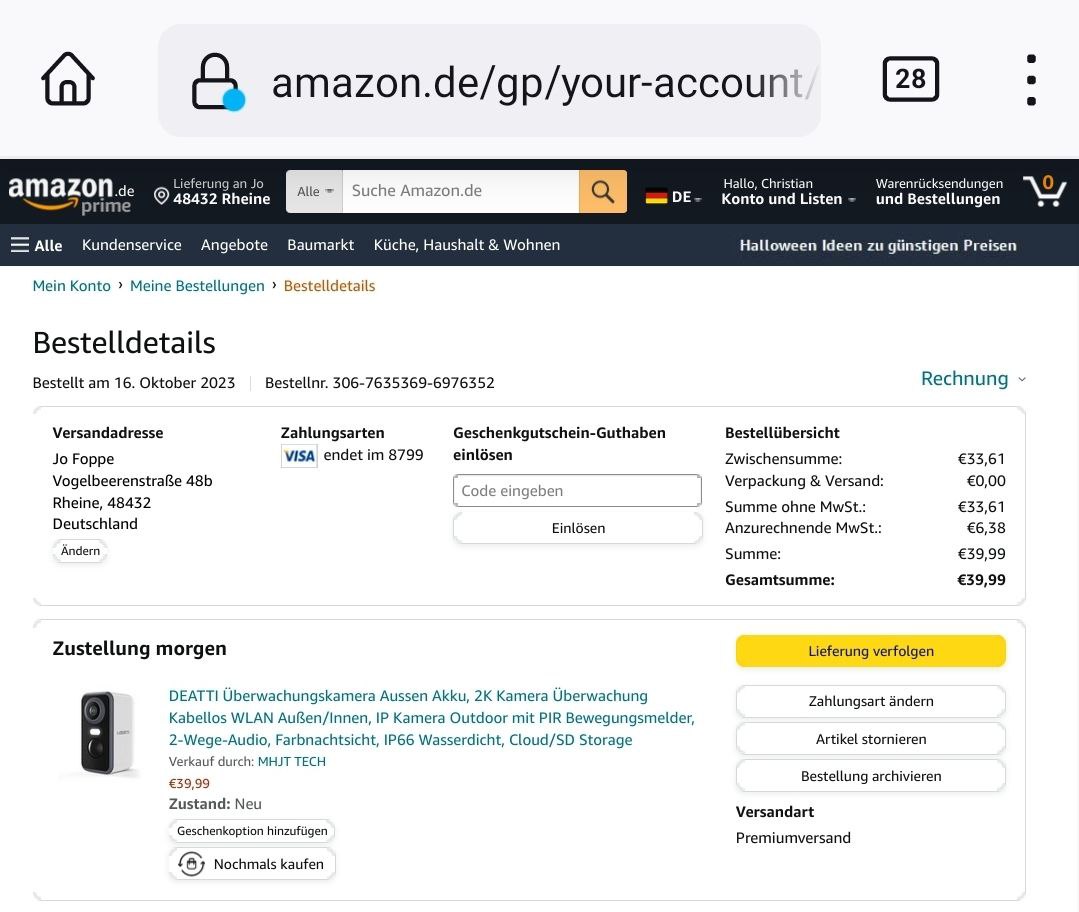Tap the browser home icon

click(67, 80)
